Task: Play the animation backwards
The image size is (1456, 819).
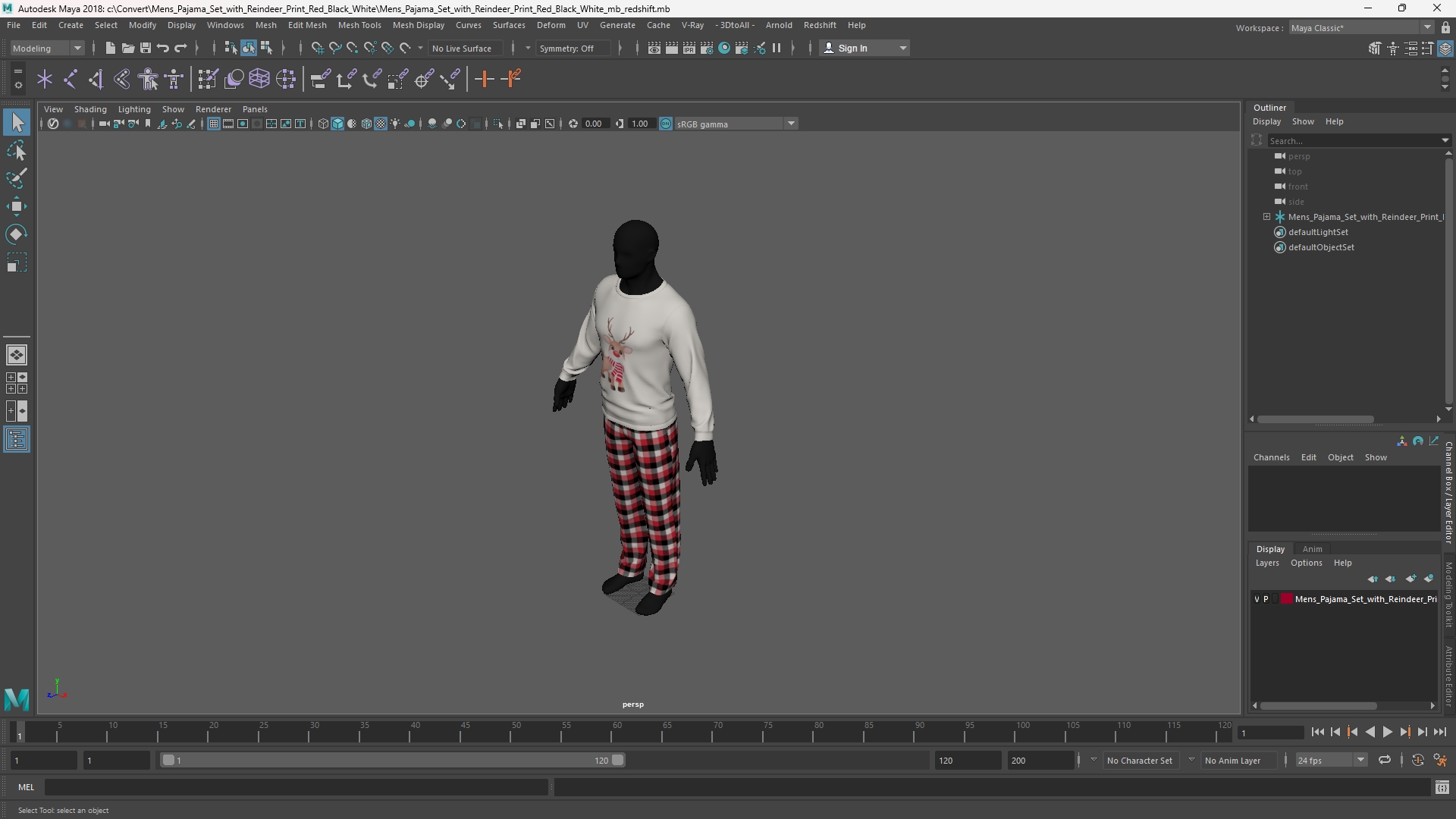Action: (x=1370, y=733)
